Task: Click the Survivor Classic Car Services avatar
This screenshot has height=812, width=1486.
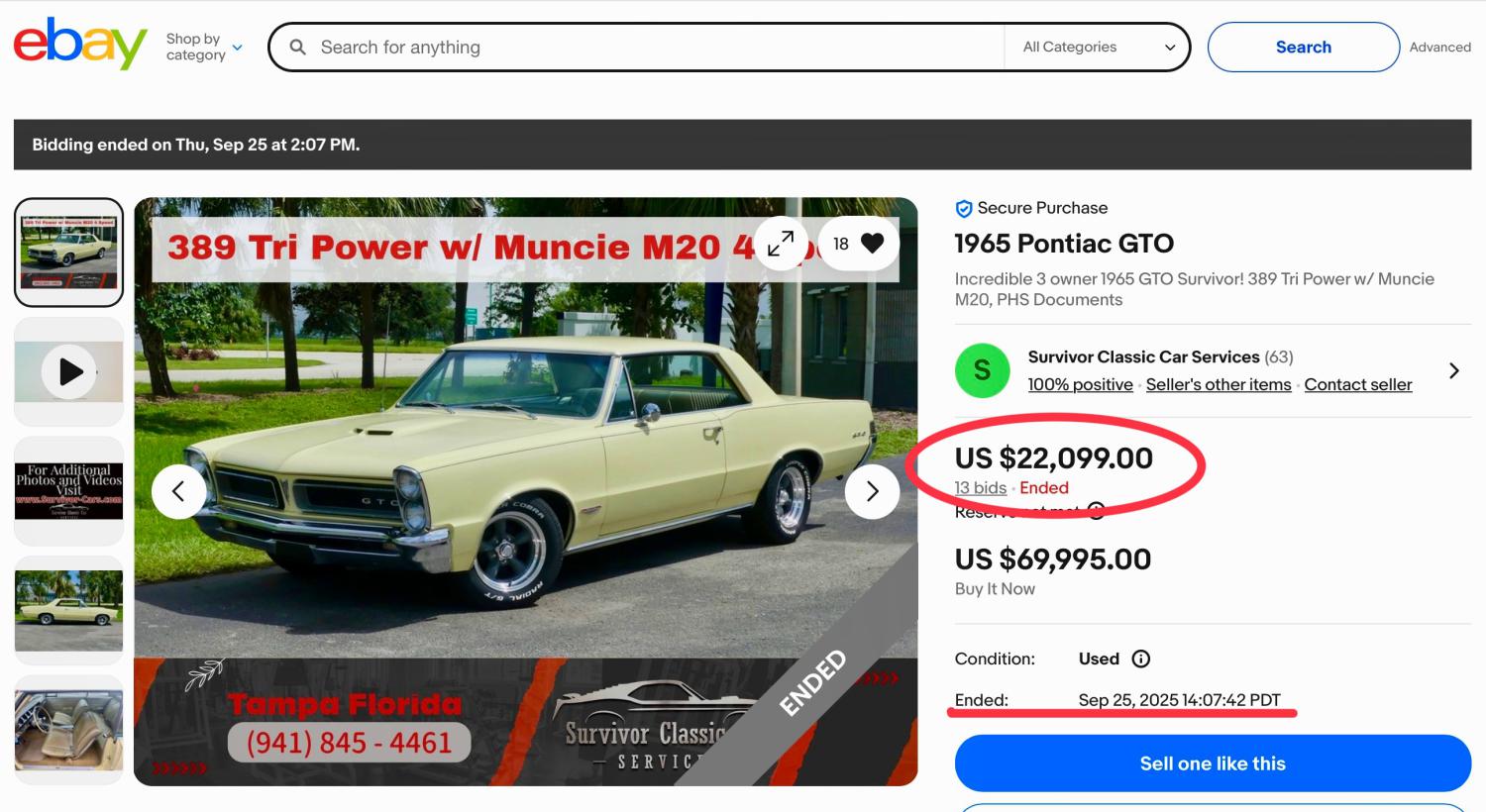Action: (982, 370)
